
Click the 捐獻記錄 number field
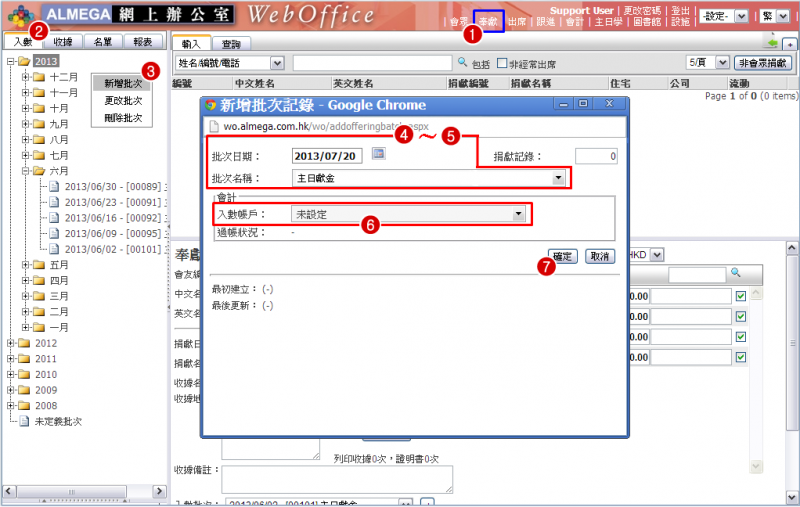[596, 156]
